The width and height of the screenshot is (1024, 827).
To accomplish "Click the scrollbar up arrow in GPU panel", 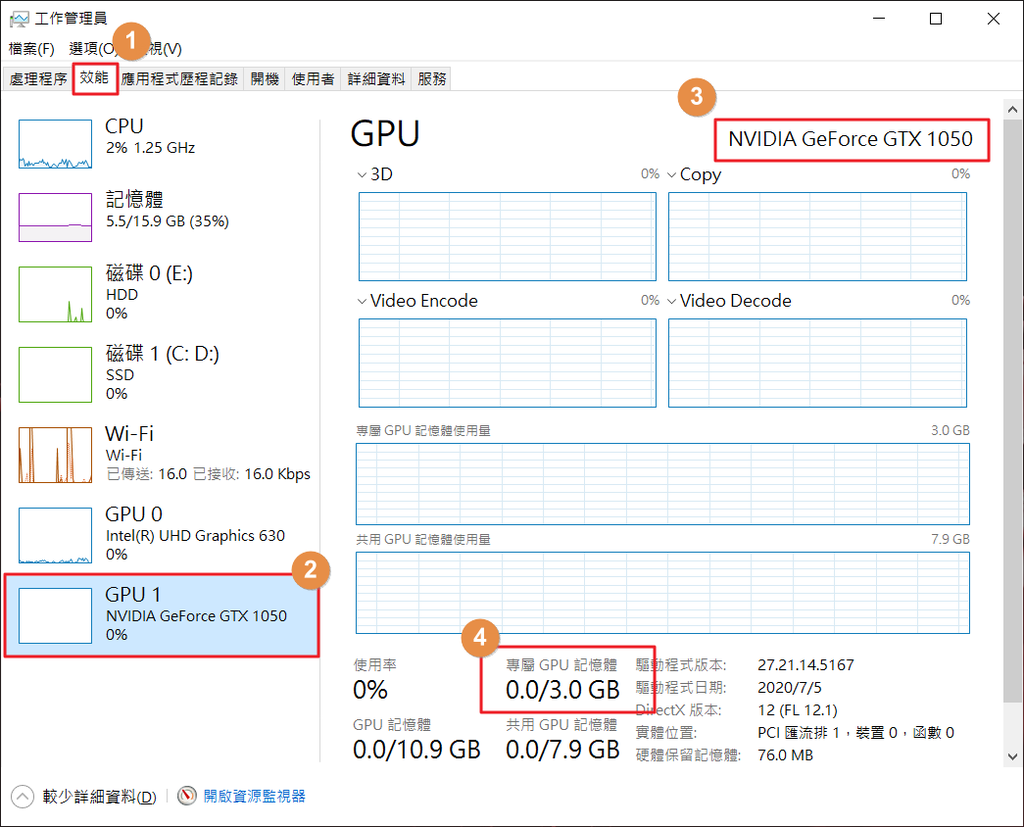I will coord(1013,109).
